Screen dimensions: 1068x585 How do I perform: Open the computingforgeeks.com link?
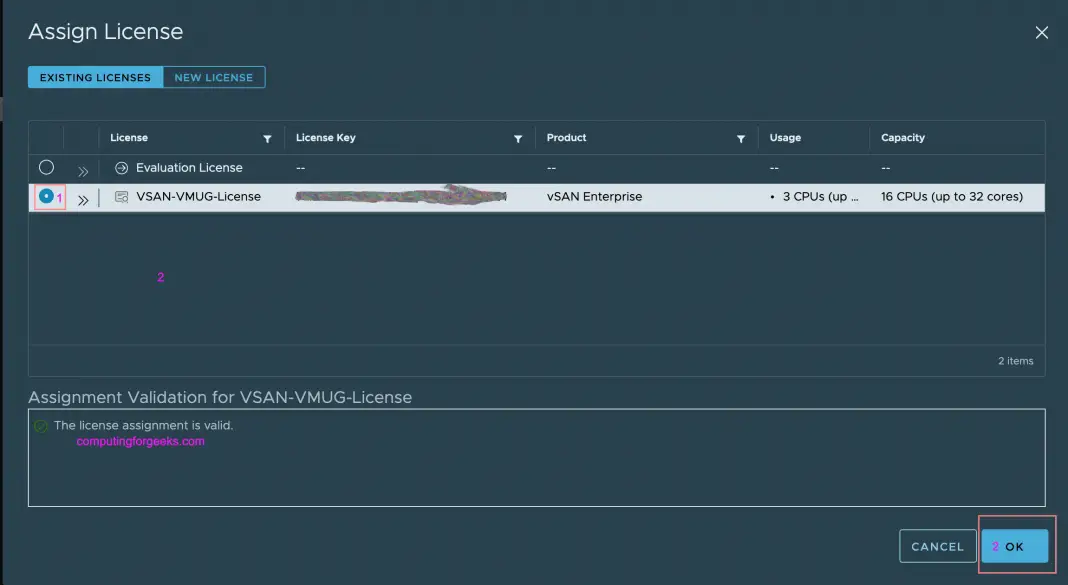pos(140,441)
